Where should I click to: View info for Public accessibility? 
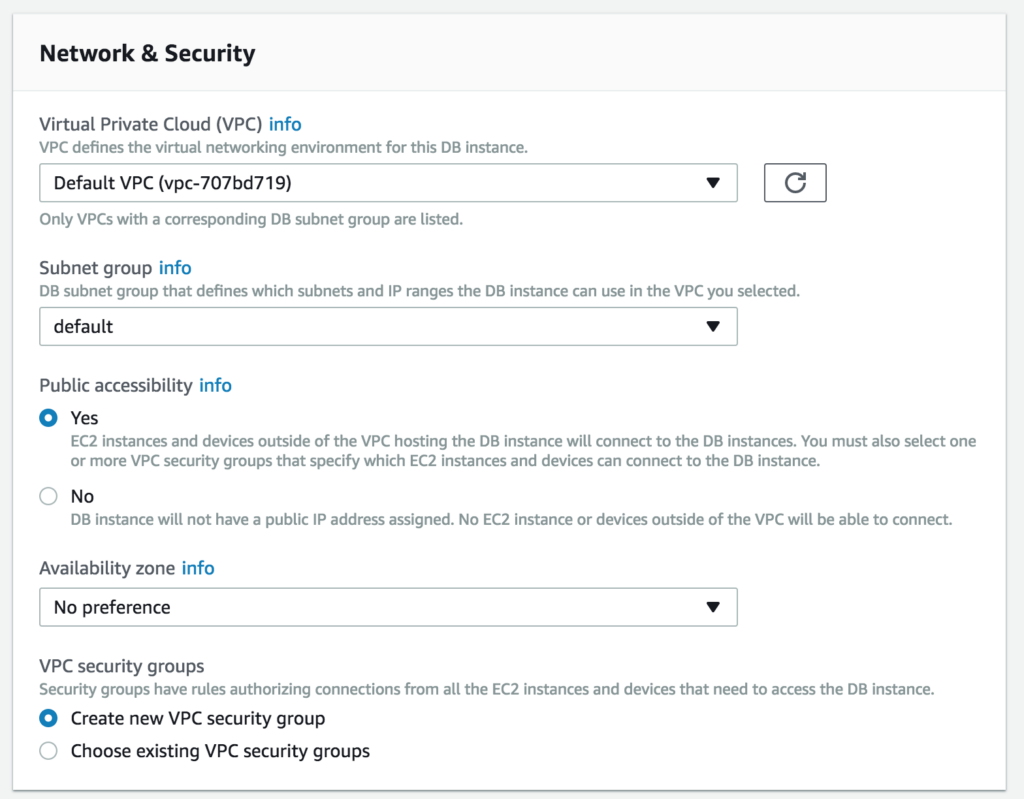click(215, 385)
